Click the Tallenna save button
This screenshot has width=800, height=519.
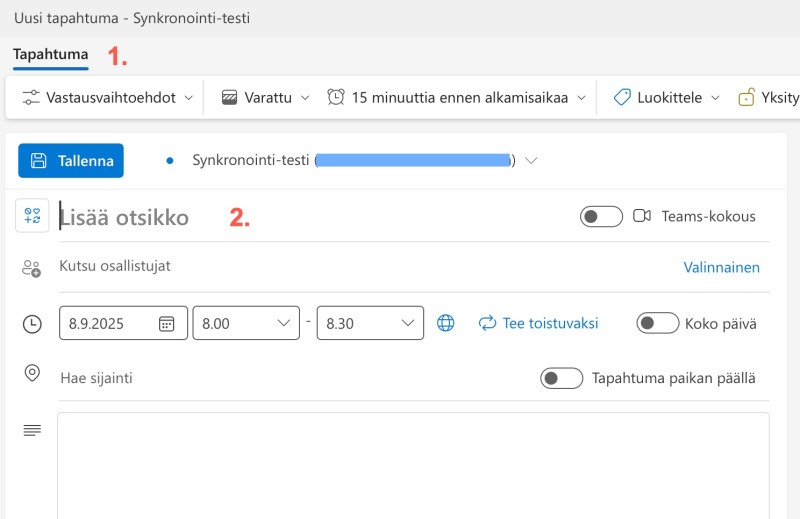[71, 160]
